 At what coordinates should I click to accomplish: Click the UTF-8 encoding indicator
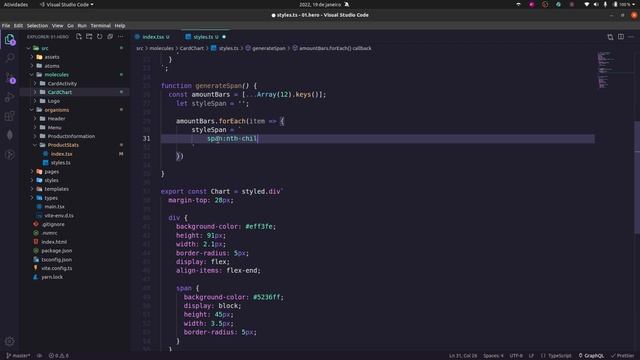tap(516, 356)
